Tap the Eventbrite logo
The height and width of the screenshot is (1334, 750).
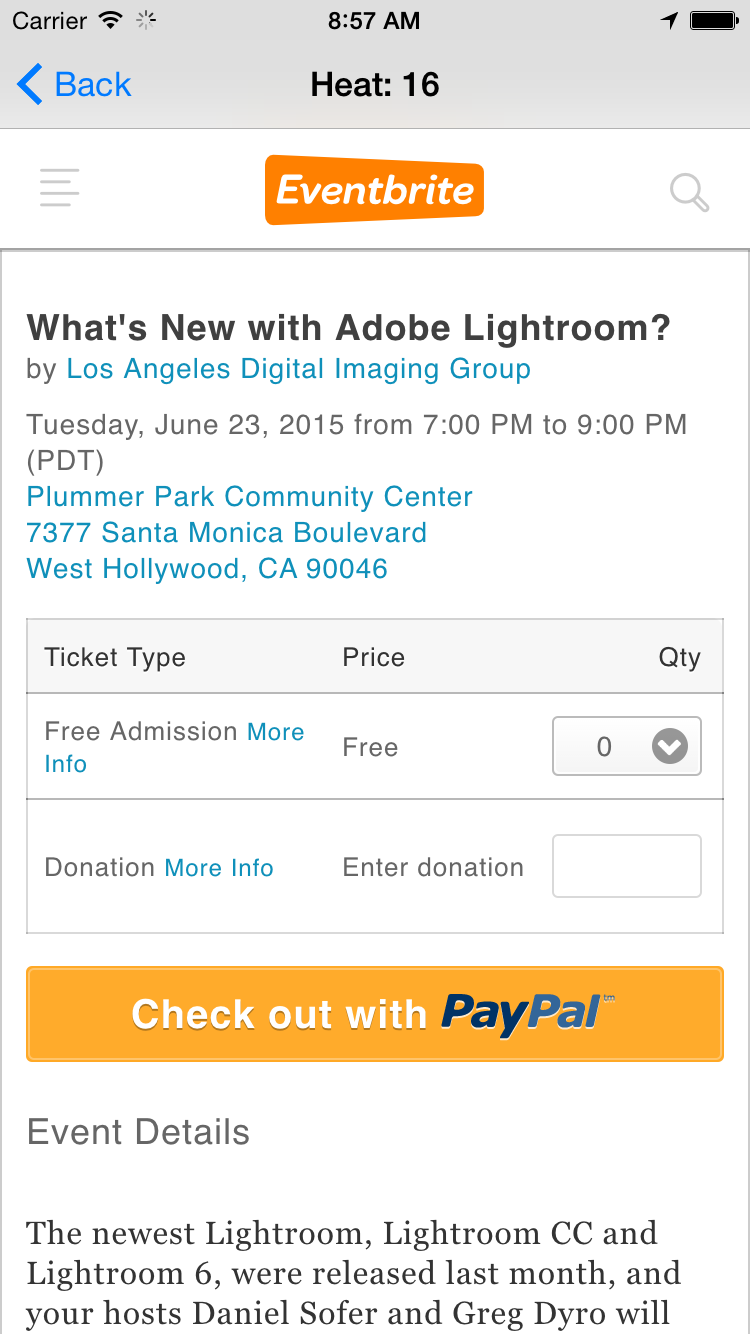point(375,189)
